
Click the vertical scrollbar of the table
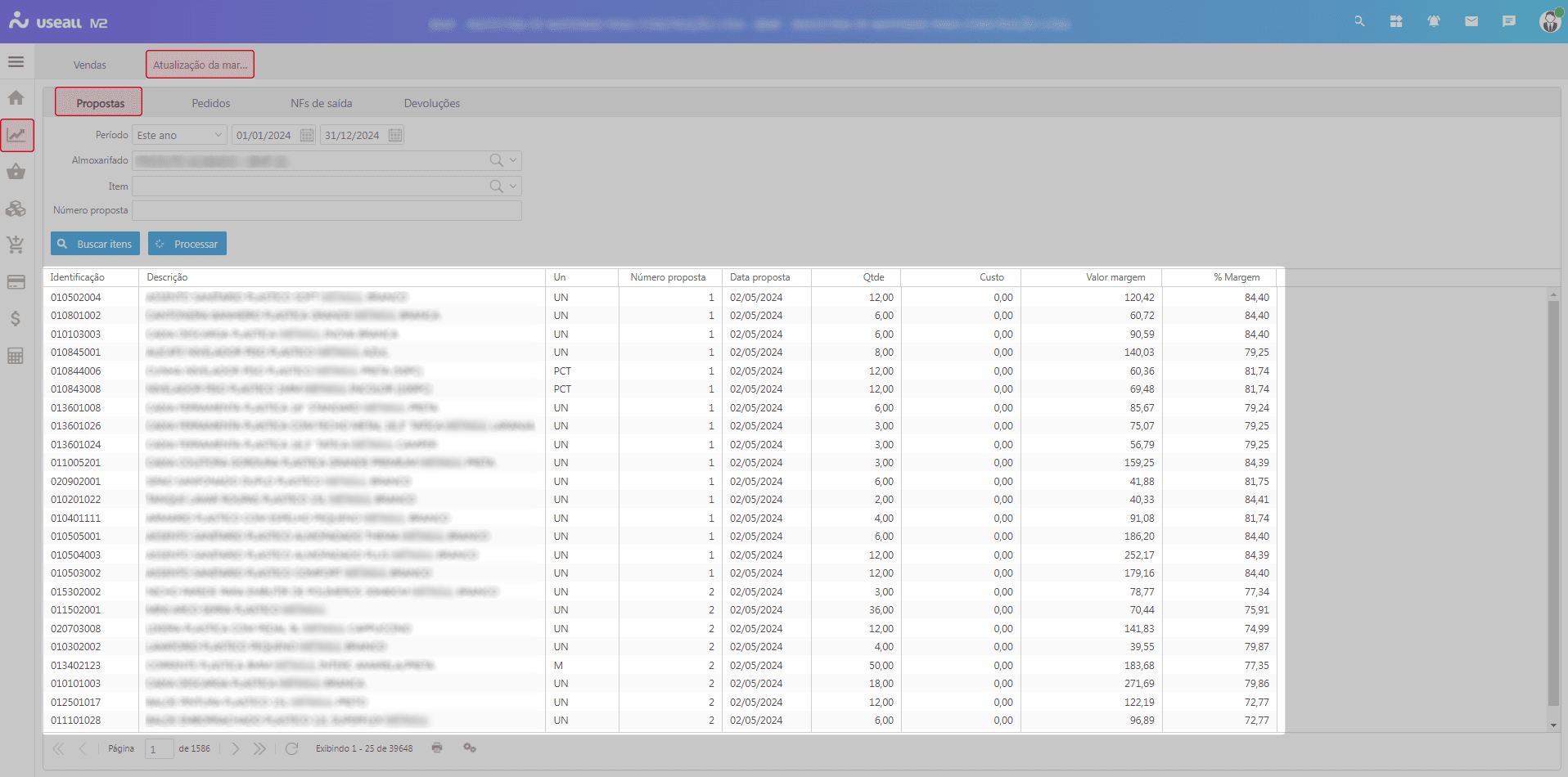click(x=1553, y=502)
